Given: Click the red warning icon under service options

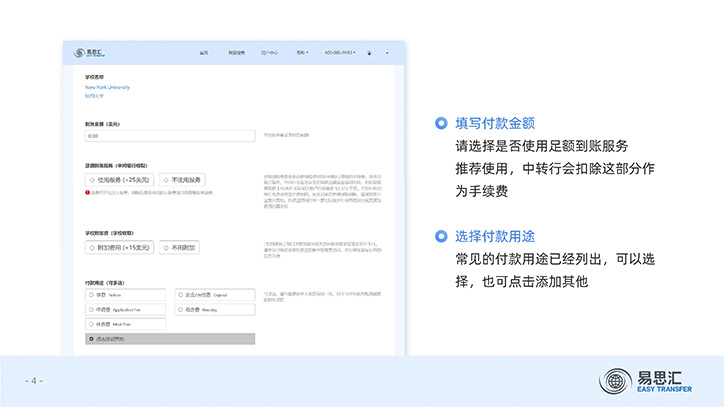Looking at the screenshot, I should 88,192.
